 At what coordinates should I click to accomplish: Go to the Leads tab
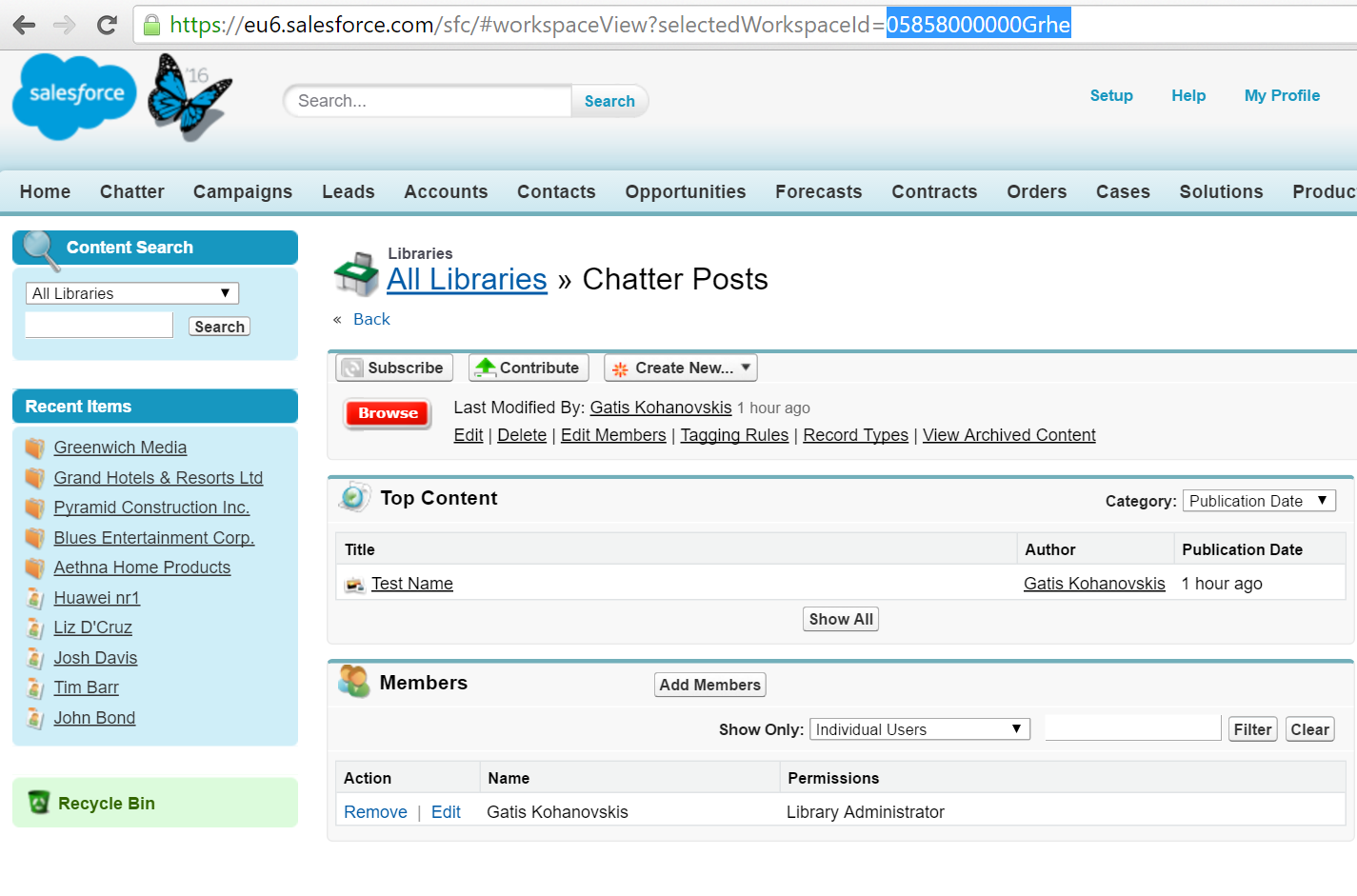coord(349,191)
